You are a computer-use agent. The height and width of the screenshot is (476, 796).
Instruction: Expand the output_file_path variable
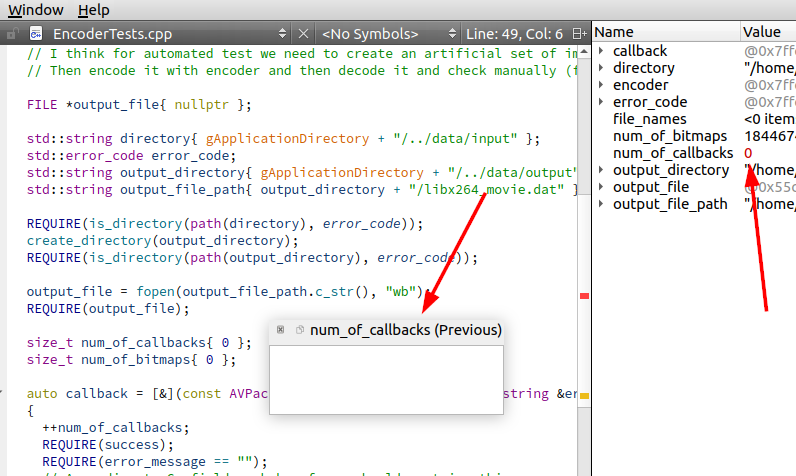(601, 204)
